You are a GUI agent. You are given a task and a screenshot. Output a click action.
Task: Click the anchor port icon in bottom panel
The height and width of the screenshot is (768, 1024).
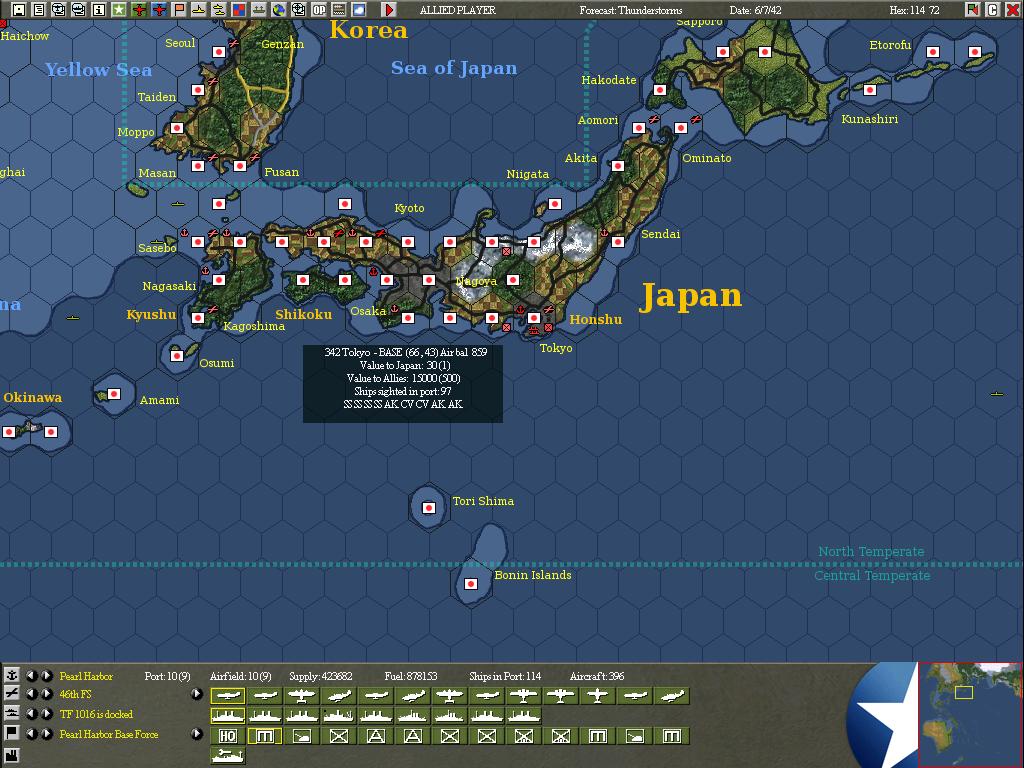[12, 675]
